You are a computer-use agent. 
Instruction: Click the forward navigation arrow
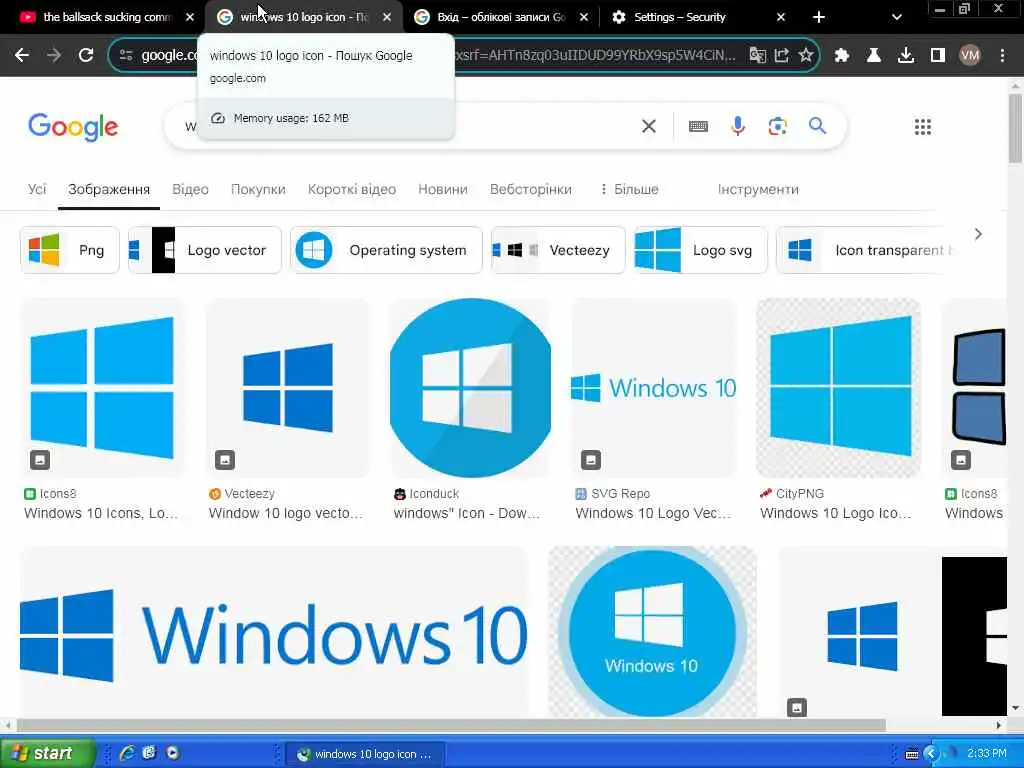[54, 56]
